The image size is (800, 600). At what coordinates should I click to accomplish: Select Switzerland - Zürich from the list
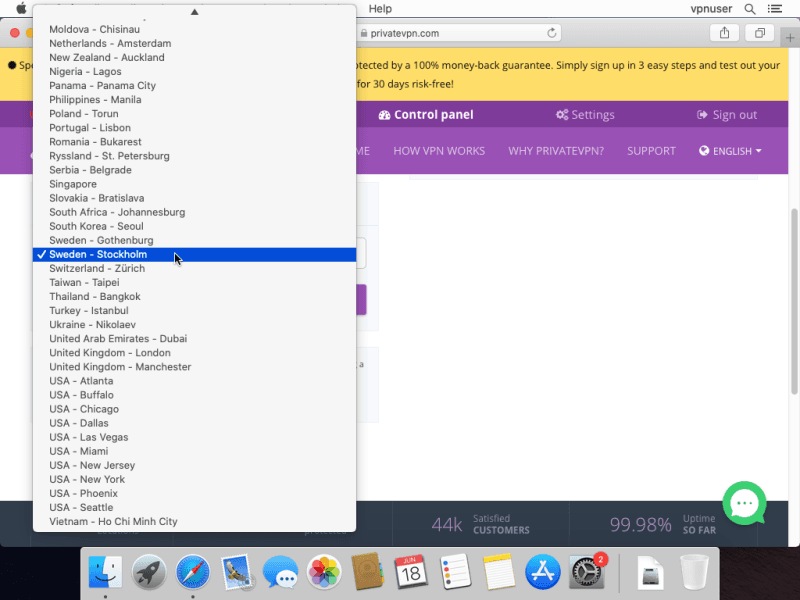coord(98,269)
